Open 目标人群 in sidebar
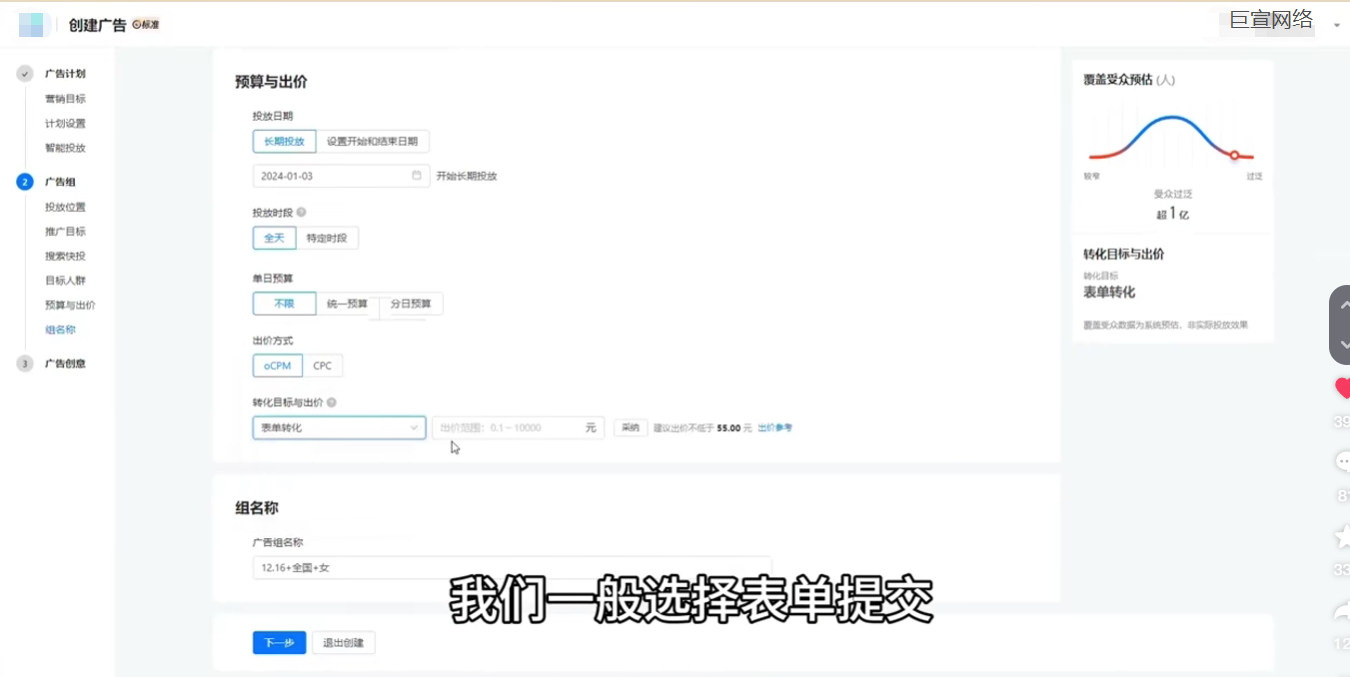1350x677 pixels. coord(65,281)
